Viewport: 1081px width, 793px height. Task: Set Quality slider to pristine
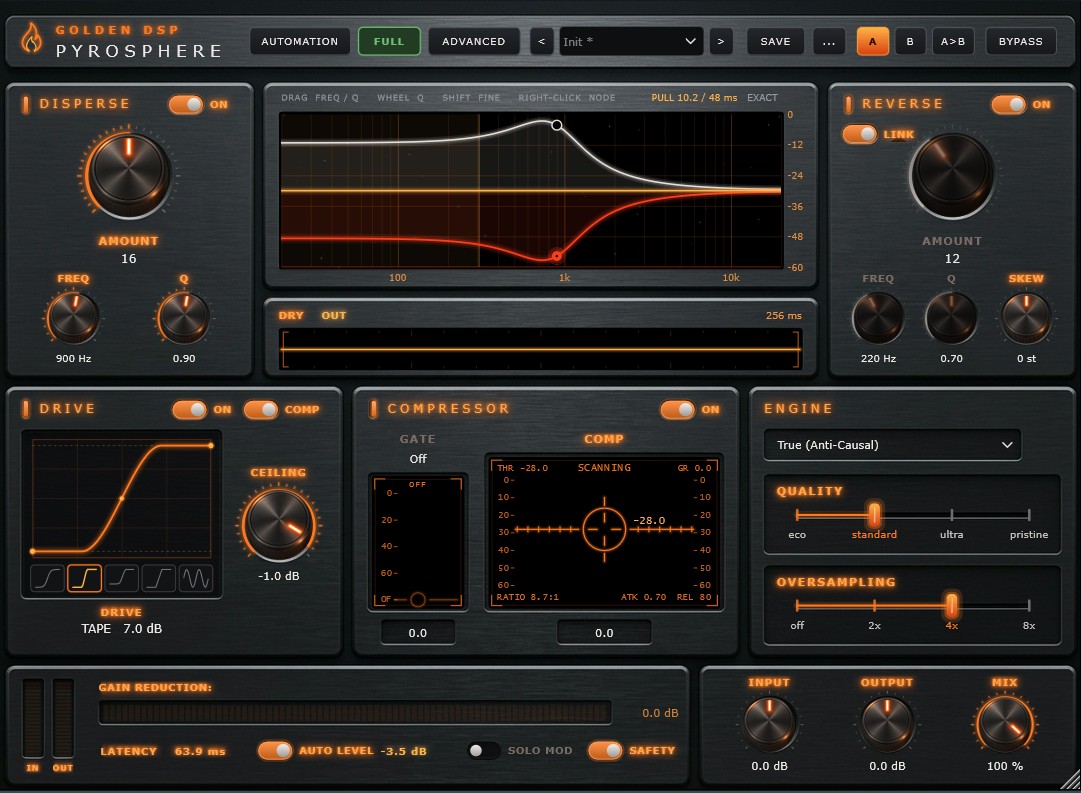pos(1029,514)
